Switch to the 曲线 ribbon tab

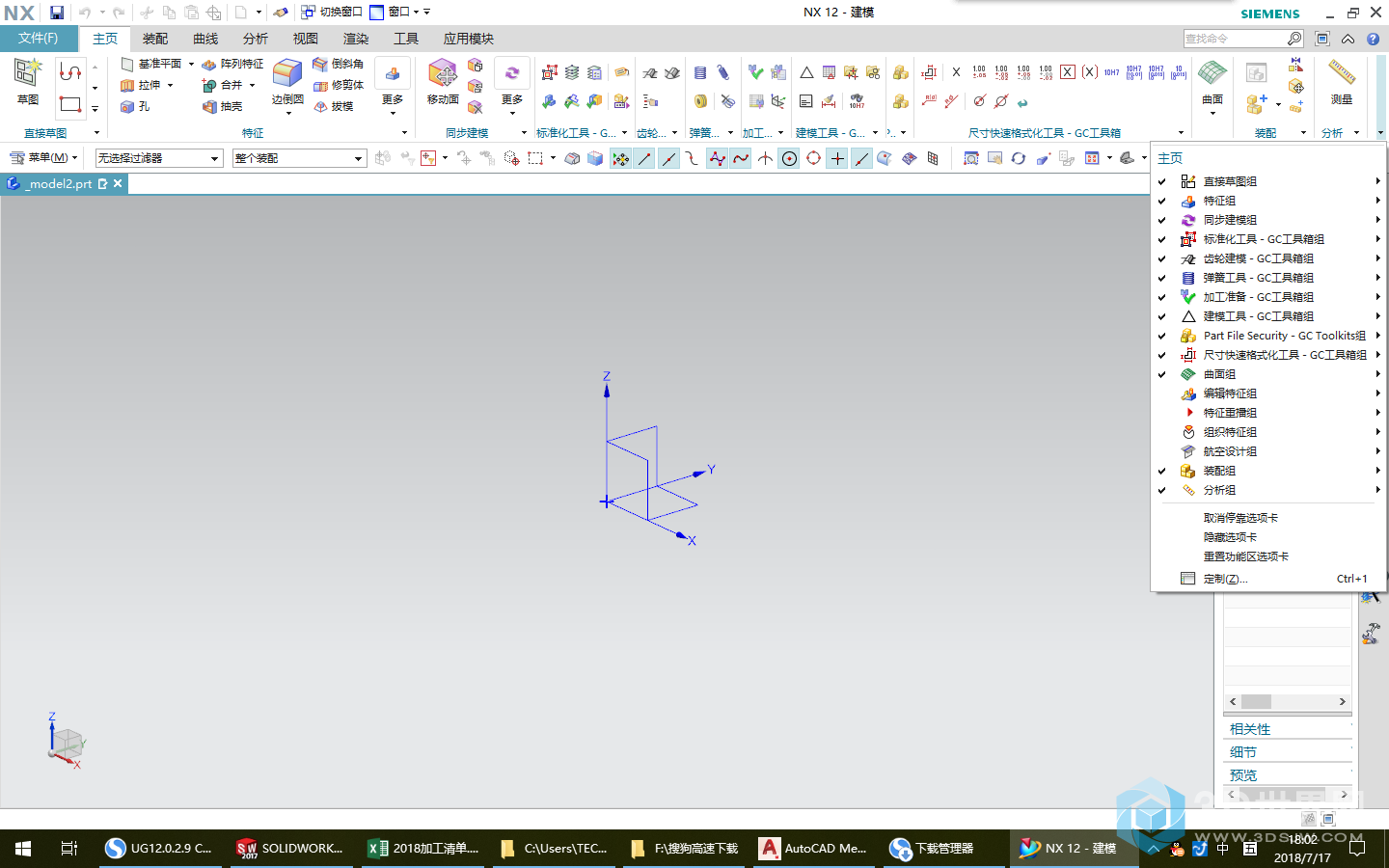tap(205, 39)
